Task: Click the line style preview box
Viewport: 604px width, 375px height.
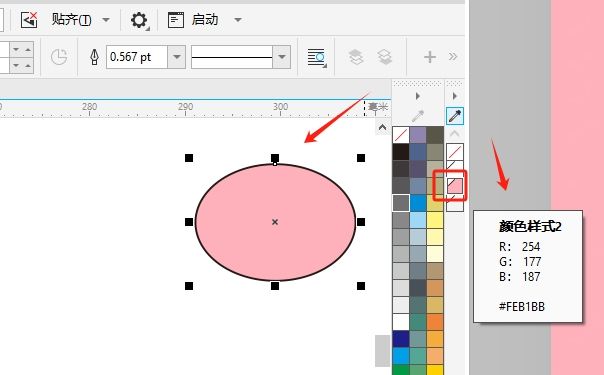Action: (x=232, y=57)
